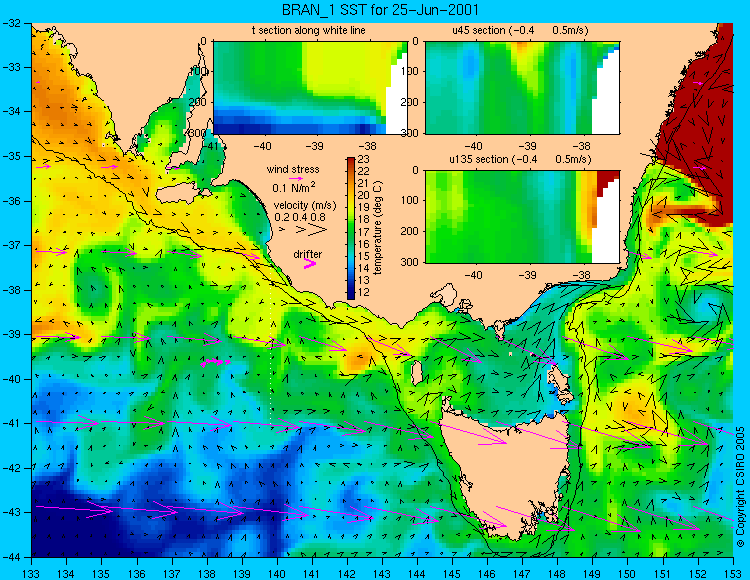The width and height of the screenshot is (750, 580).
Task: Click the '140' longitude label on bottom axis
Action: pyautogui.click(x=276, y=572)
